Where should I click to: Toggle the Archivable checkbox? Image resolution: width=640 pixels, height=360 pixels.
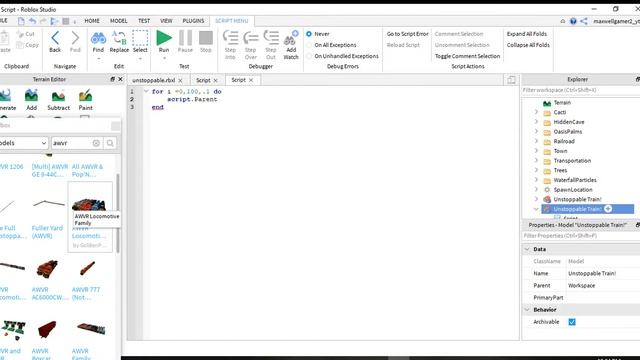(x=572, y=322)
